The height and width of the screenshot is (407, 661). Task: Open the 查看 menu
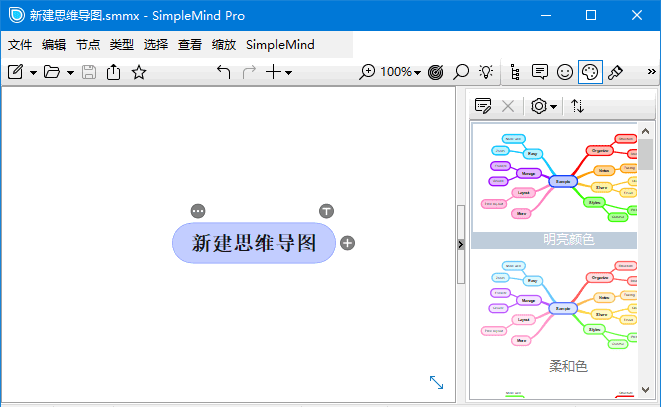pos(190,45)
